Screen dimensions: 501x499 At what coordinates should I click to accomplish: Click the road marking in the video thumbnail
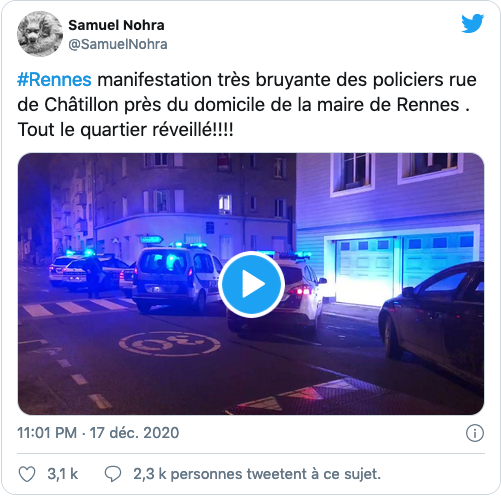click(x=170, y=344)
